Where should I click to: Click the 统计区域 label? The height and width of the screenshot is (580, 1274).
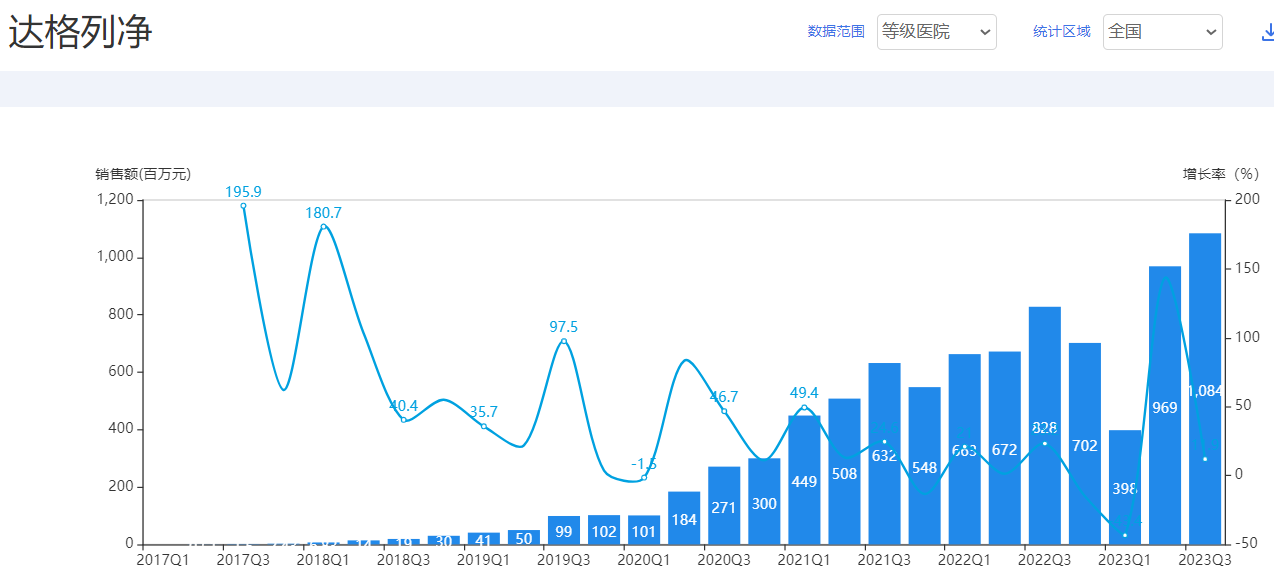tap(1061, 32)
